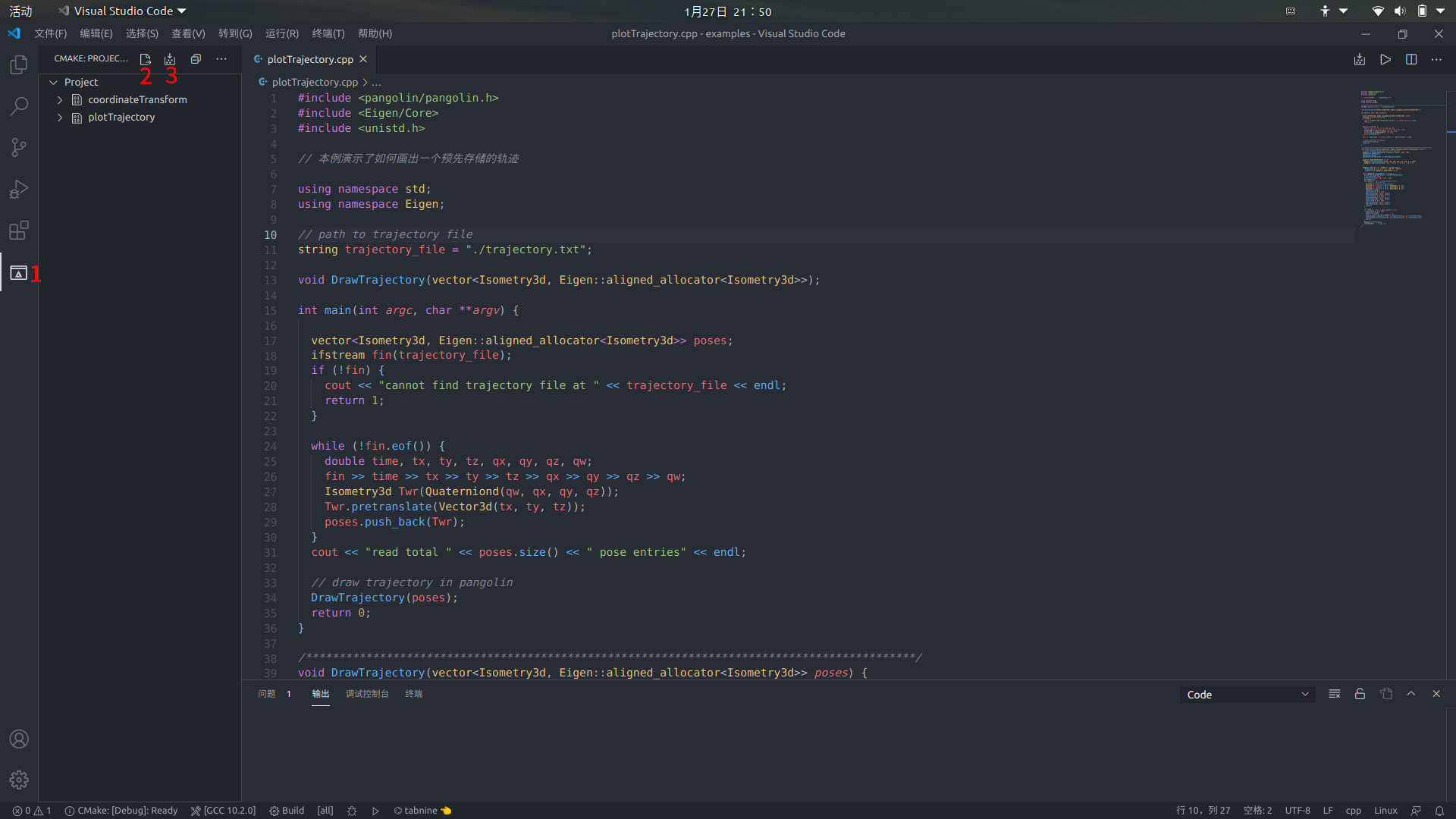Open CMake panel more actions menu
This screenshot has height=819, width=1456.
[x=221, y=59]
